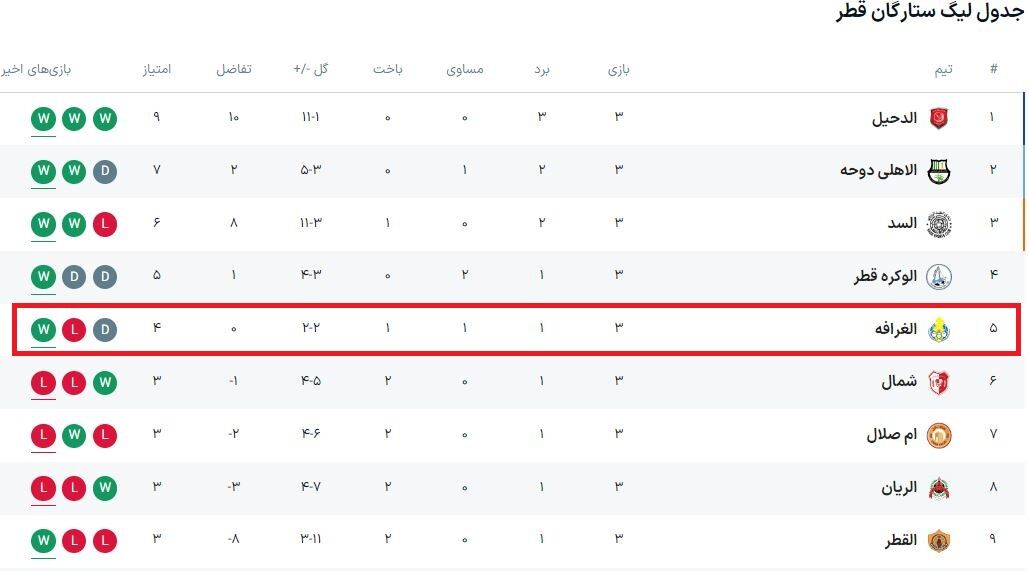Click the green W badge in القطر row
The height and width of the screenshot is (571, 1029).
(43, 541)
